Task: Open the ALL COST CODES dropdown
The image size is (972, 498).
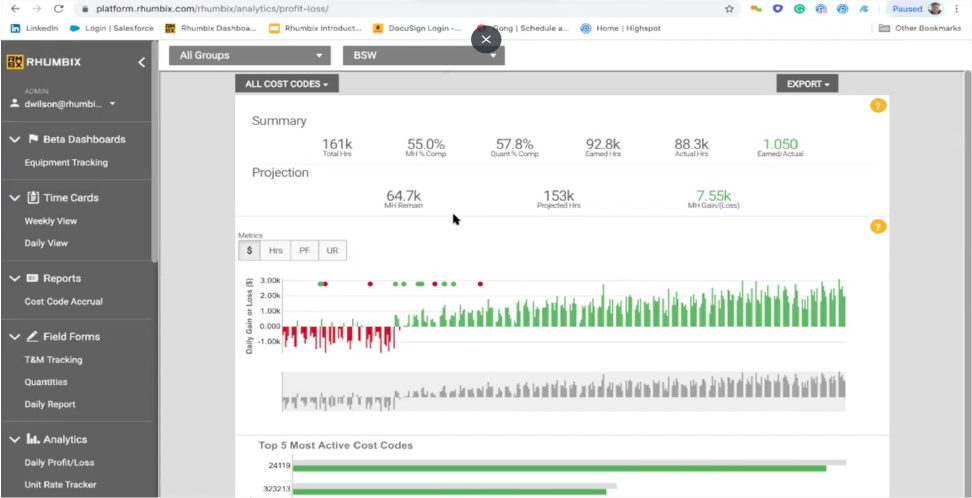Action: [x=287, y=84]
